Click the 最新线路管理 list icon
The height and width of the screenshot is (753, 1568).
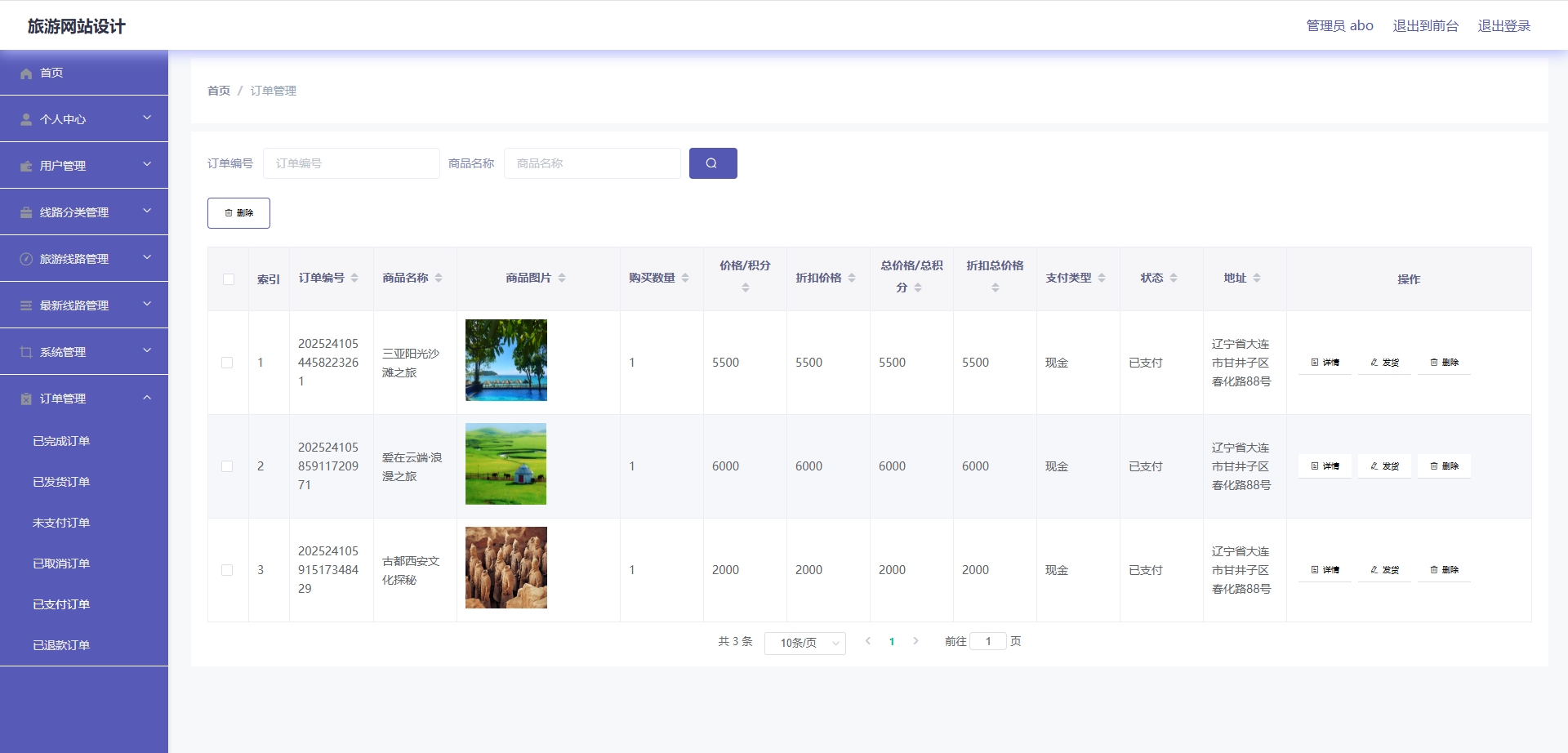click(26, 306)
